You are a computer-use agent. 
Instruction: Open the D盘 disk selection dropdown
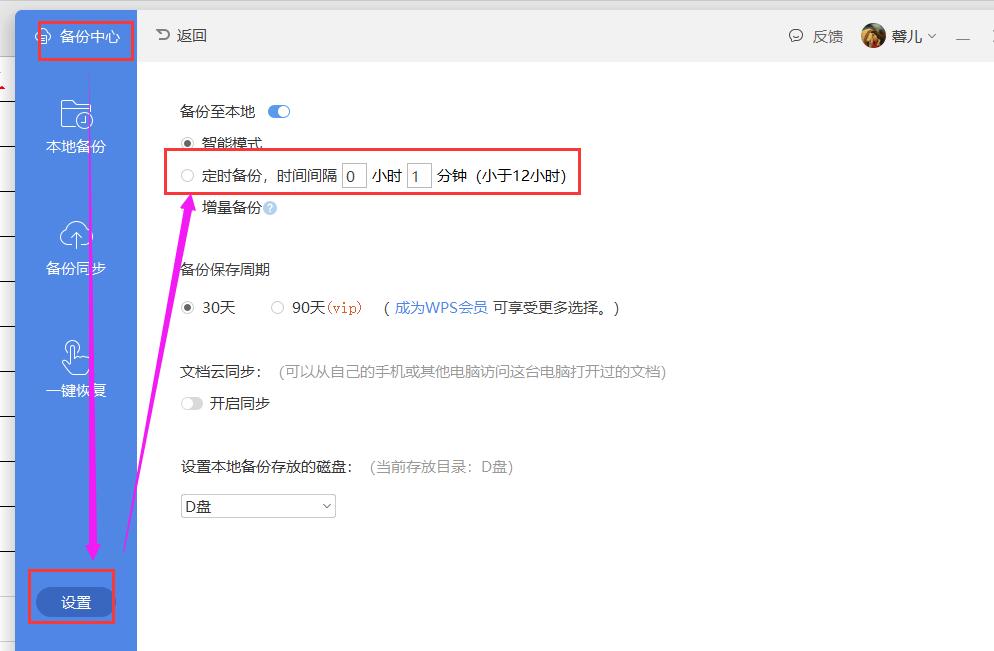[x=257, y=506]
